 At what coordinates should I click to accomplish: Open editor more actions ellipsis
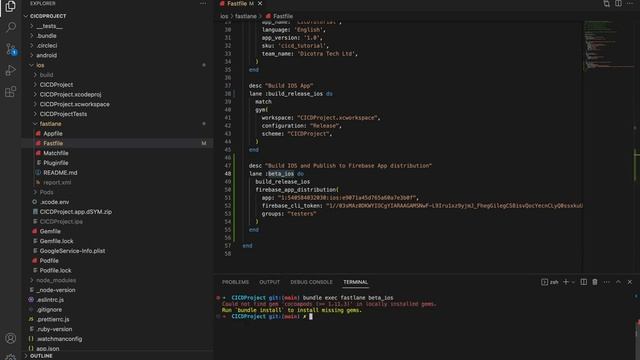click(x=630, y=4)
